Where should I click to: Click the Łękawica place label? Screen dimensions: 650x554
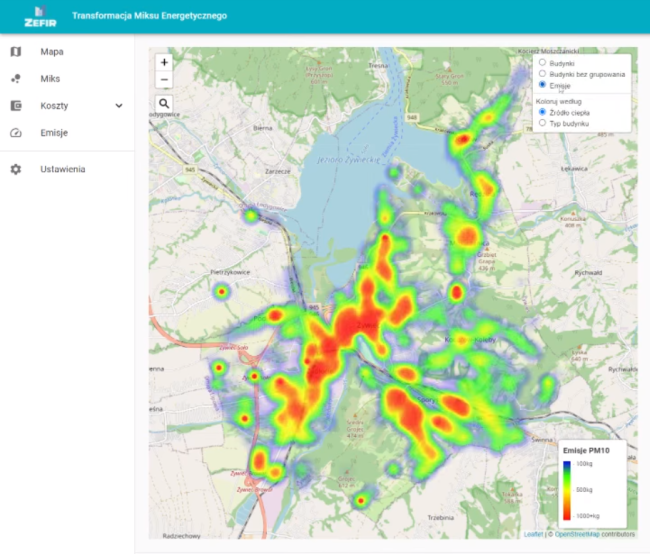click(574, 169)
